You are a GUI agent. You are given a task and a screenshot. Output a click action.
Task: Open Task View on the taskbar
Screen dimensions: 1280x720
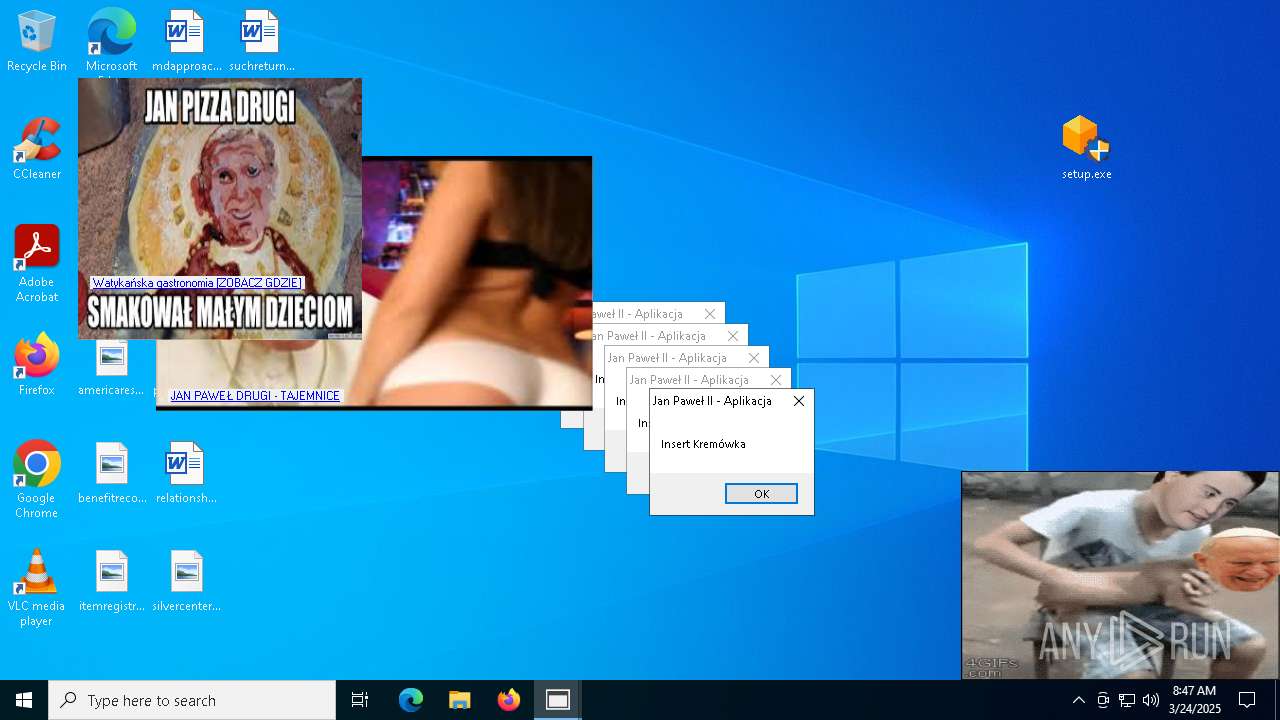click(360, 700)
